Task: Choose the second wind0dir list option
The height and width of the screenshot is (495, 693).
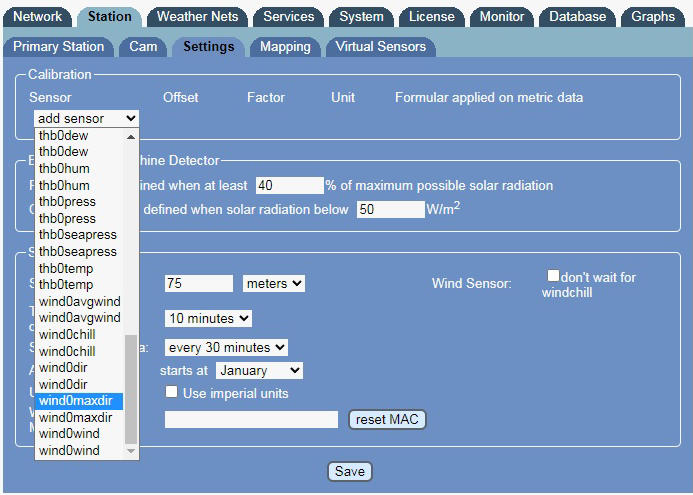Action: pyautogui.click(x=79, y=385)
